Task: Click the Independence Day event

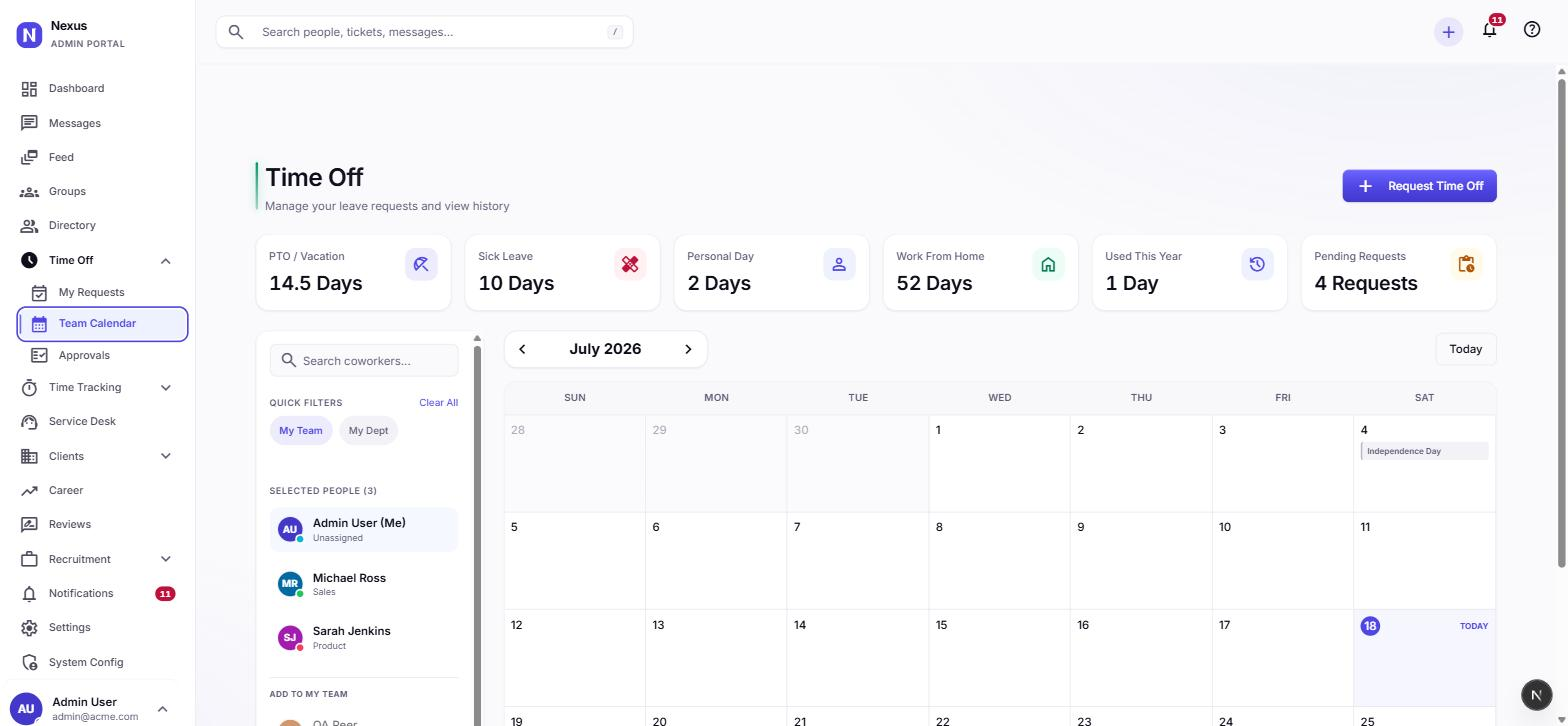Action: point(1424,451)
